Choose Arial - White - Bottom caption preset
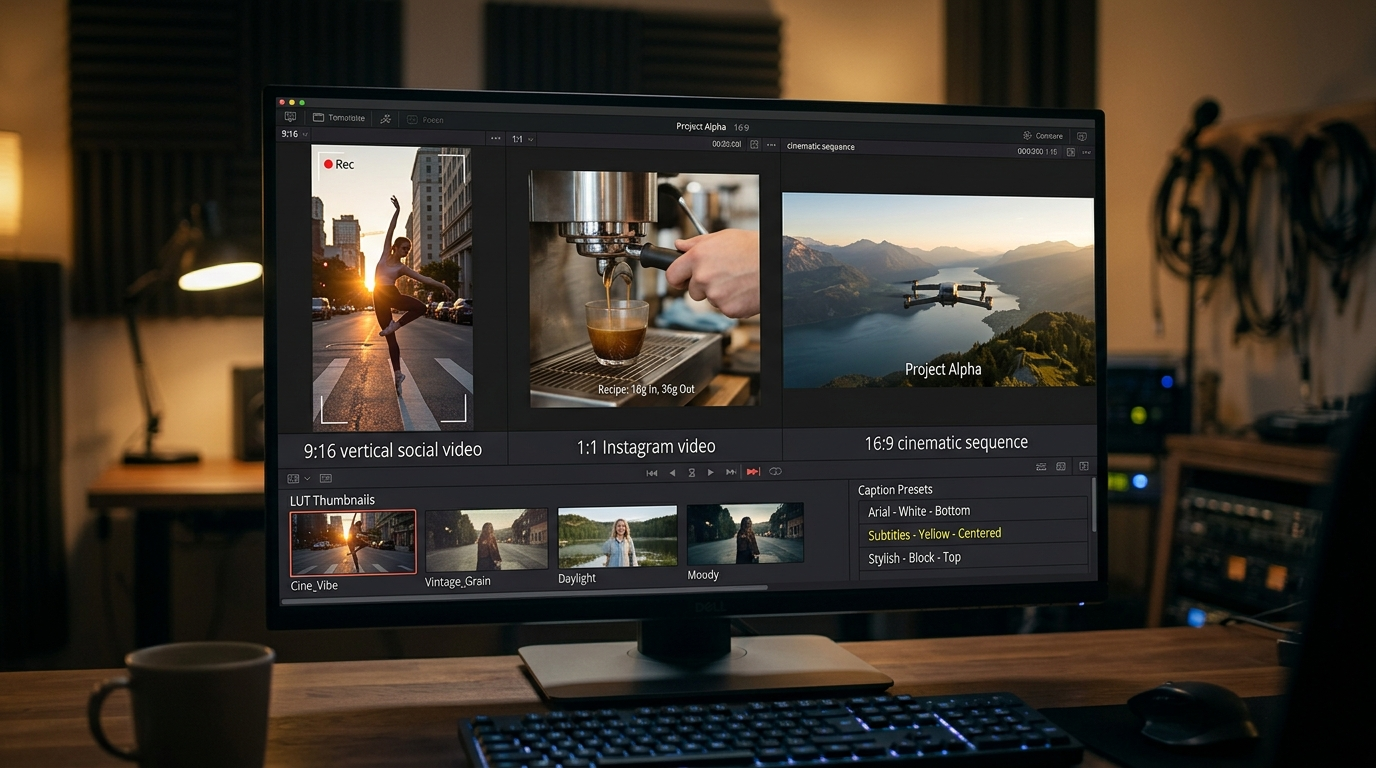Image resolution: width=1376 pixels, height=768 pixels. tap(973, 510)
